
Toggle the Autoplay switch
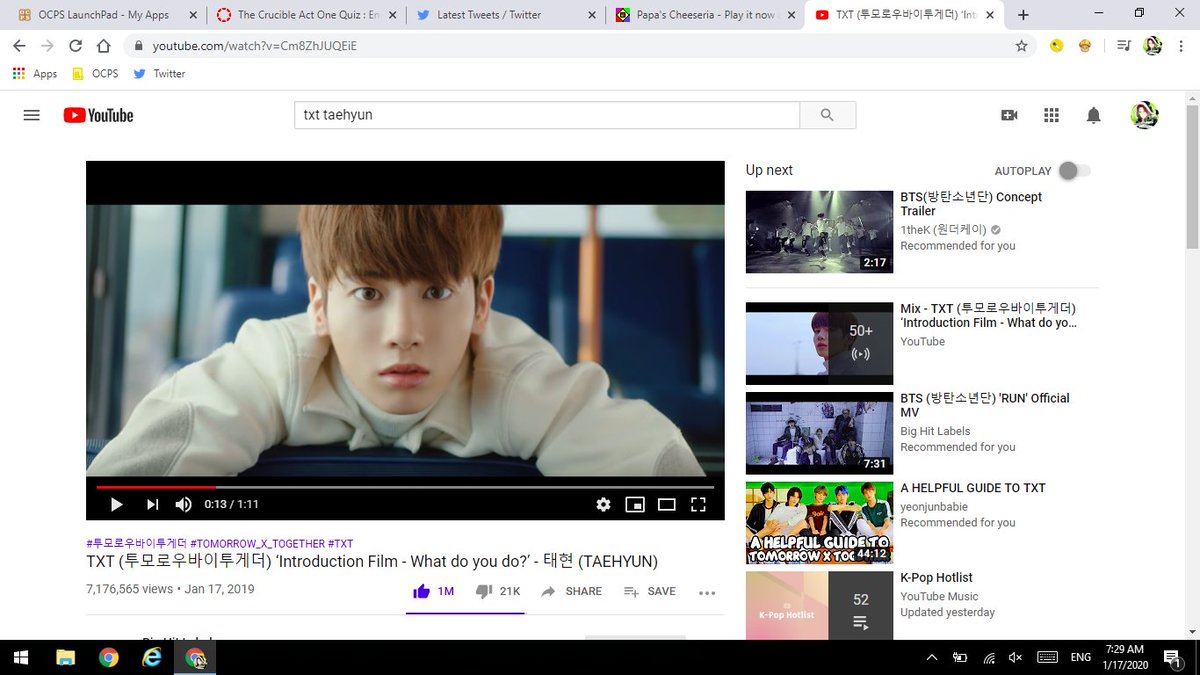click(1074, 171)
